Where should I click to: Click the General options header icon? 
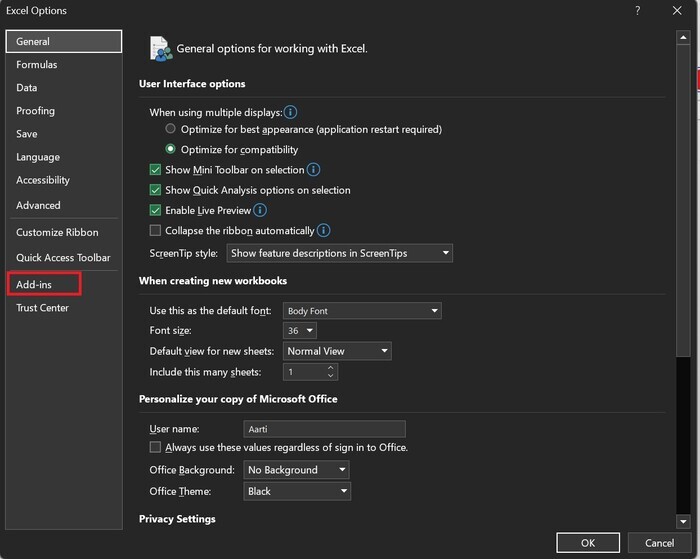click(160, 47)
